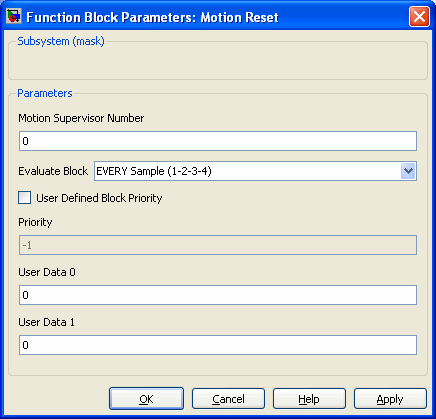The width and height of the screenshot is (436, 419).
Task: Dismiss changes with the Cancel button
Action: pyautogui.click(x=228, y=399)
